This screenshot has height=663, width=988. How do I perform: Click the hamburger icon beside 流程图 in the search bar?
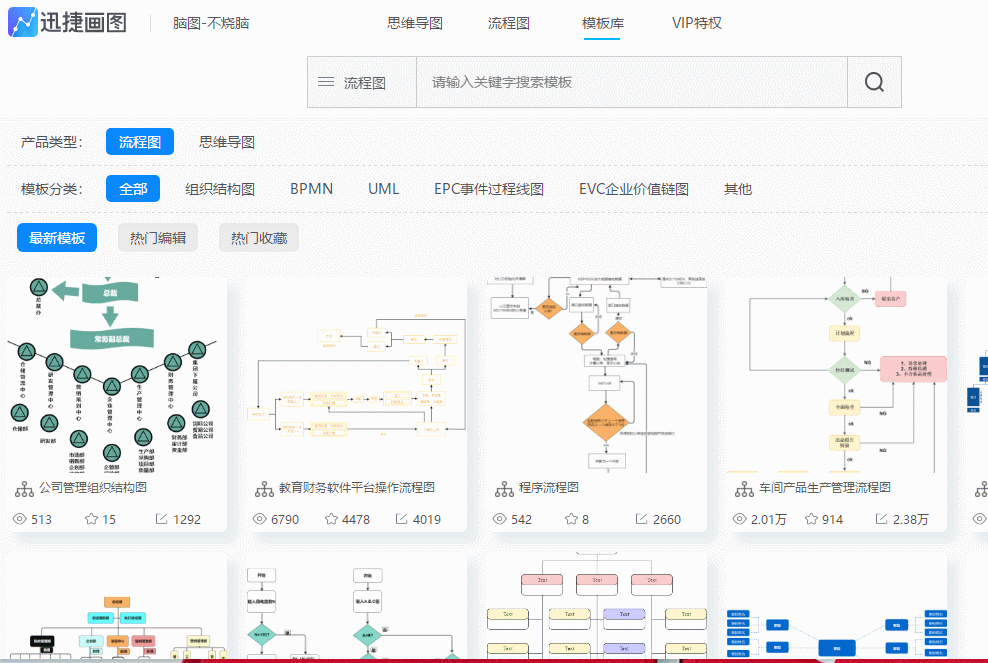(x=326, y=82)
